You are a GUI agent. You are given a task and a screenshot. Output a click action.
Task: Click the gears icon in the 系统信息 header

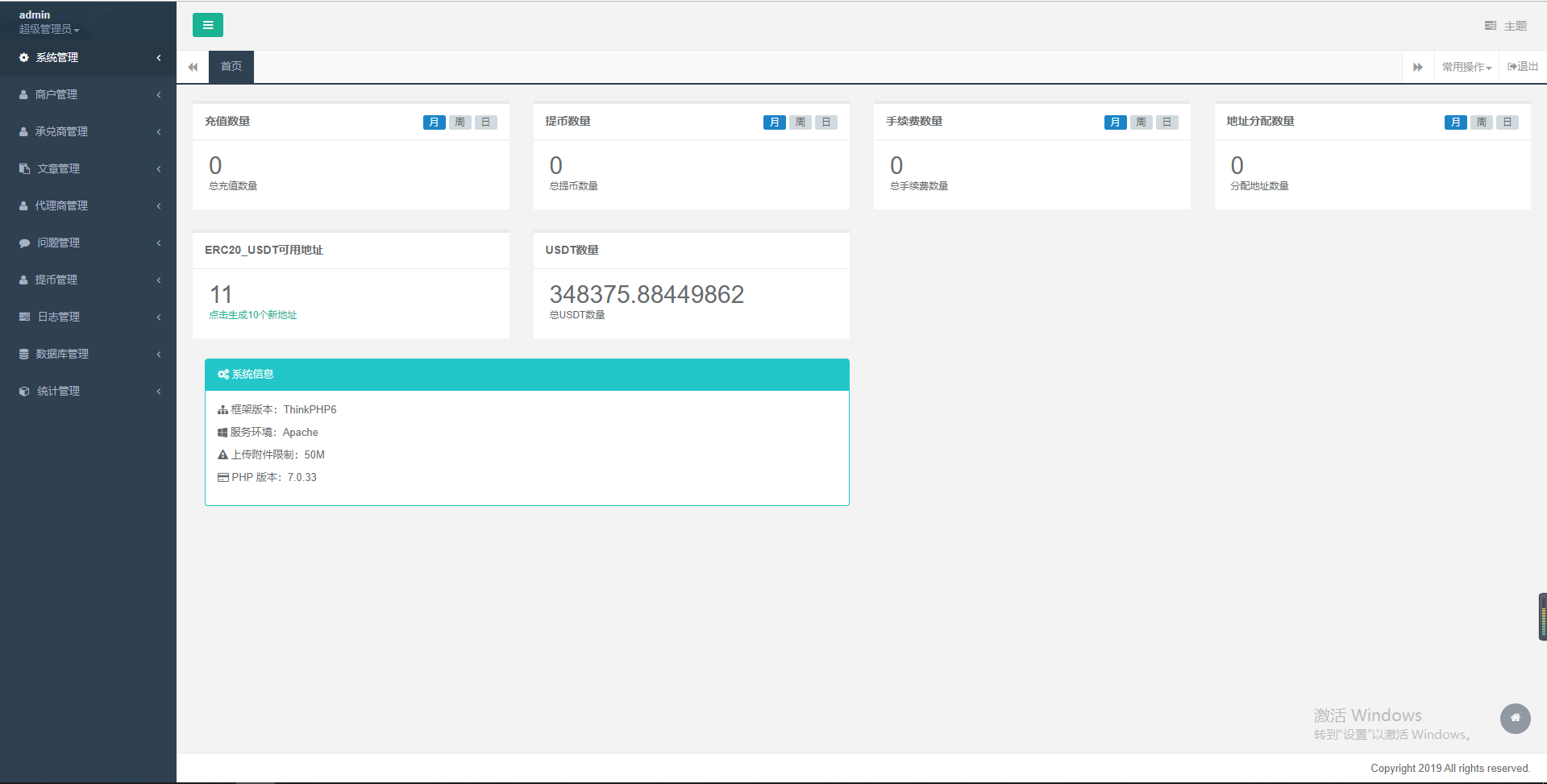pos(223,375)
